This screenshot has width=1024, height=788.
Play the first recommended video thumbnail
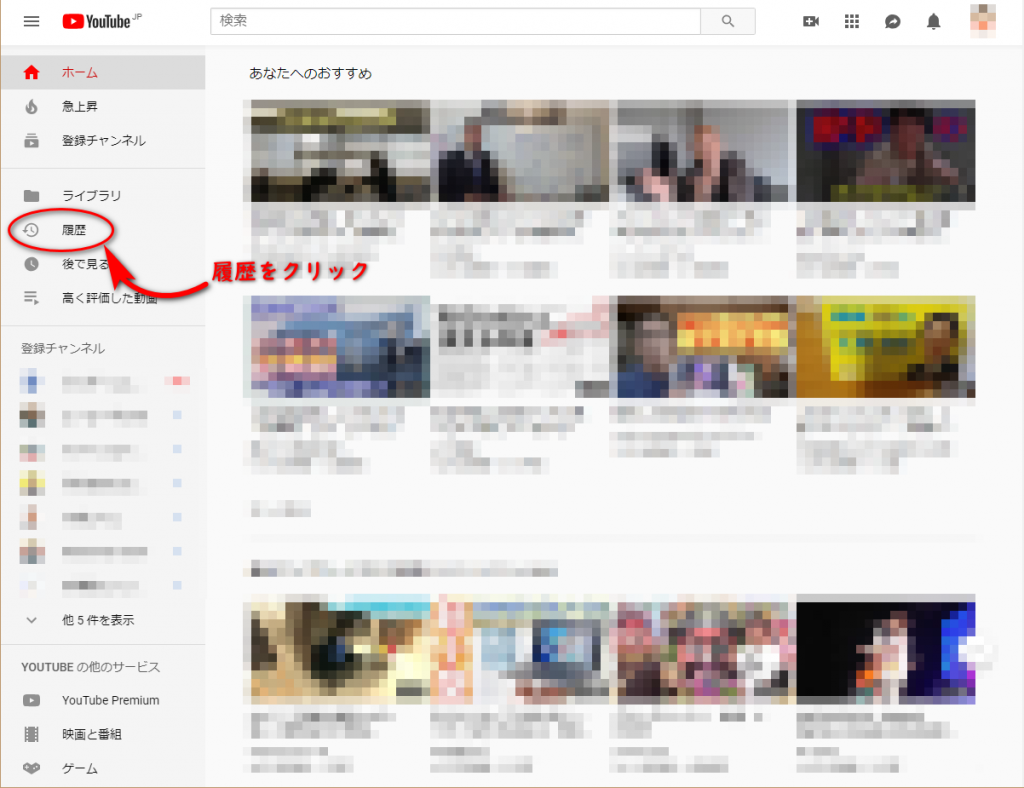pos(339,151)
